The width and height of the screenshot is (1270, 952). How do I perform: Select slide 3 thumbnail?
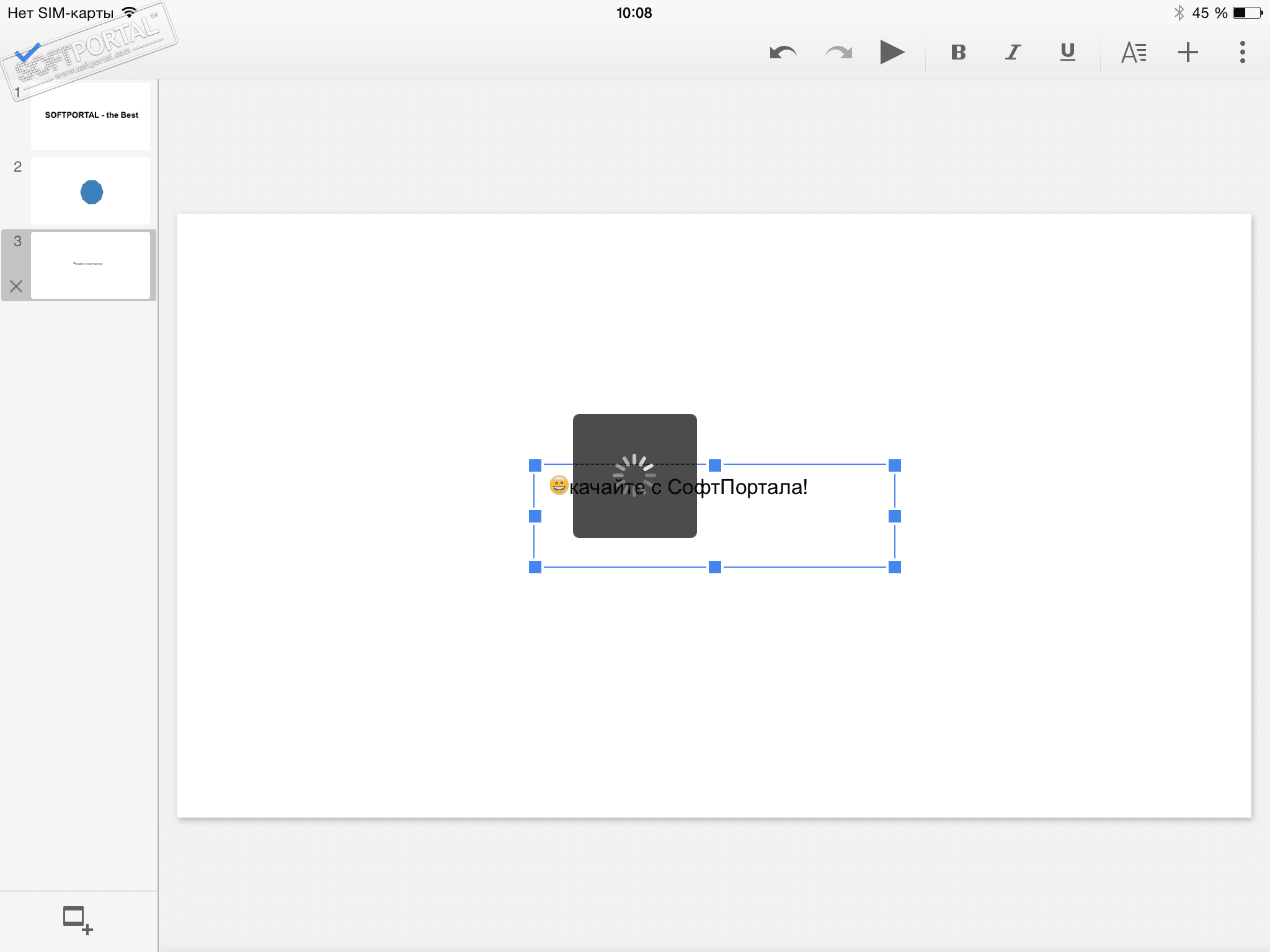91,265
